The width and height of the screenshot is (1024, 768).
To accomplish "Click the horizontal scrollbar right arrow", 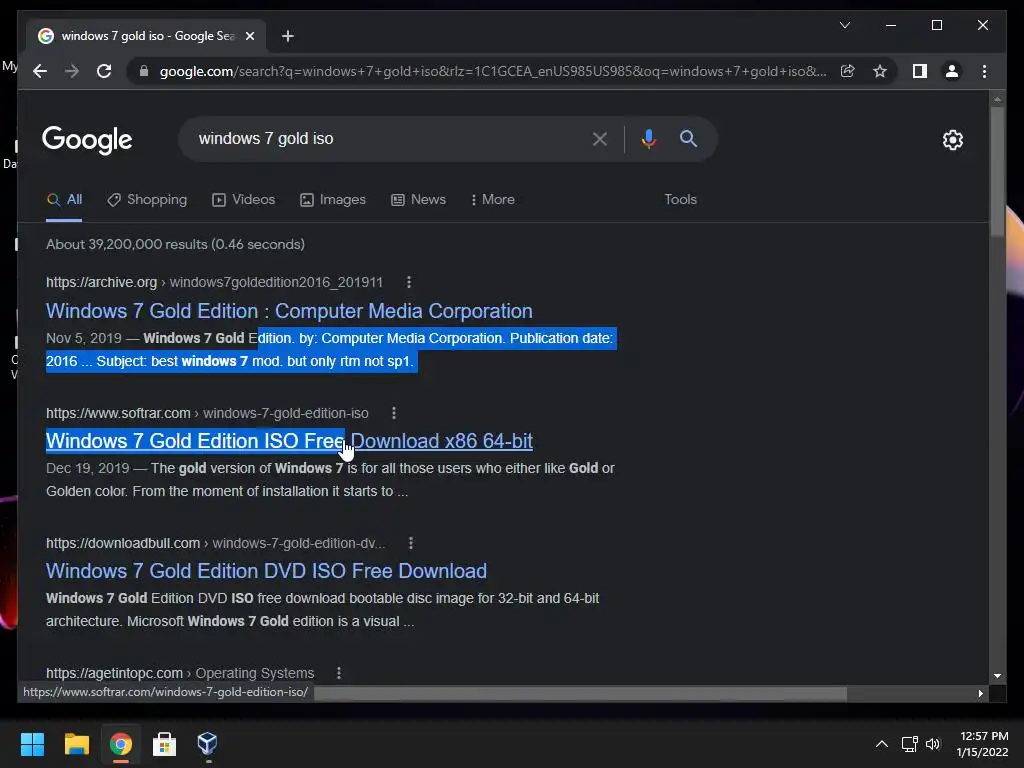I will click(x=980, y=694).
